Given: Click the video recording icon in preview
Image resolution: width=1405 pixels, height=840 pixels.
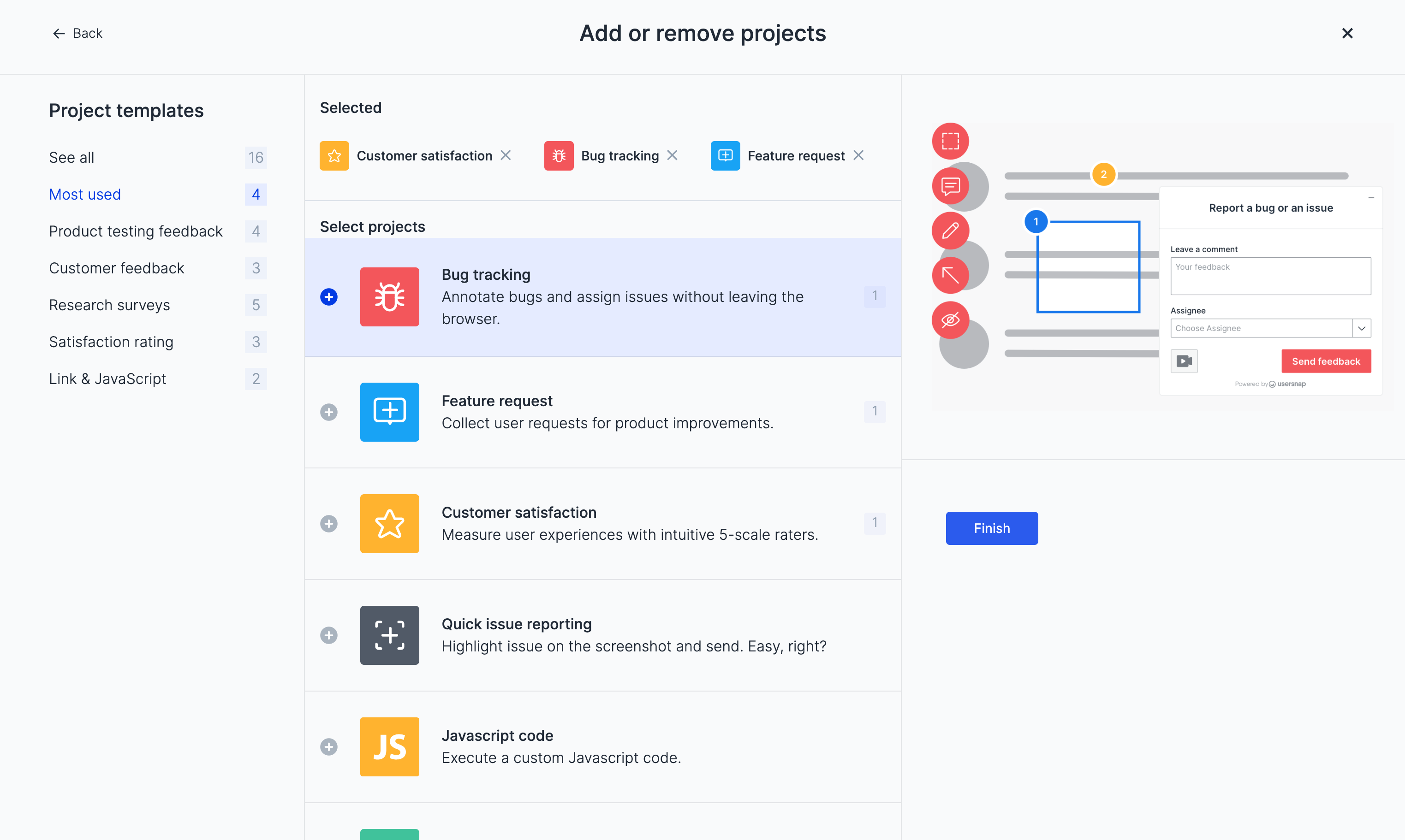Looking at the screenshot, I should click(1184, 361).
